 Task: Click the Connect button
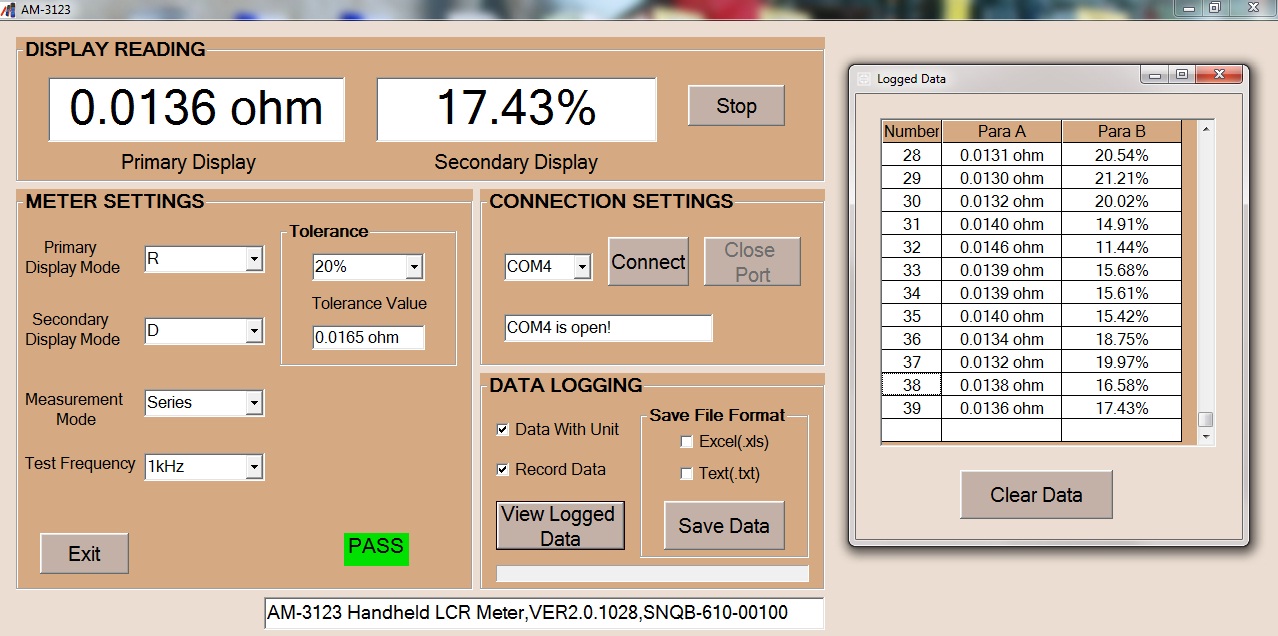click(x=648, y=262)
